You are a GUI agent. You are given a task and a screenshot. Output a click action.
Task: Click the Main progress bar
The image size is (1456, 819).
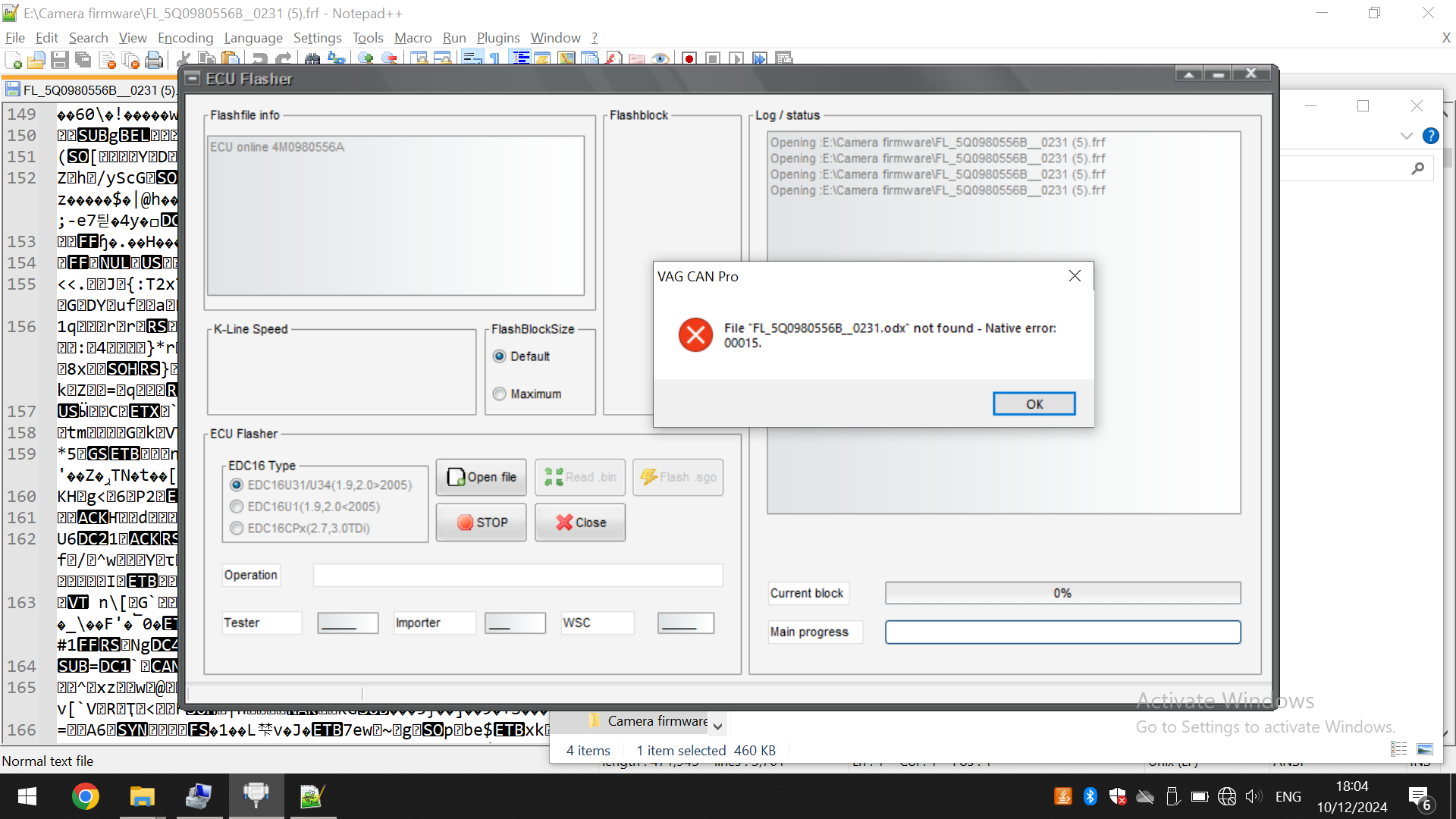1062,632
